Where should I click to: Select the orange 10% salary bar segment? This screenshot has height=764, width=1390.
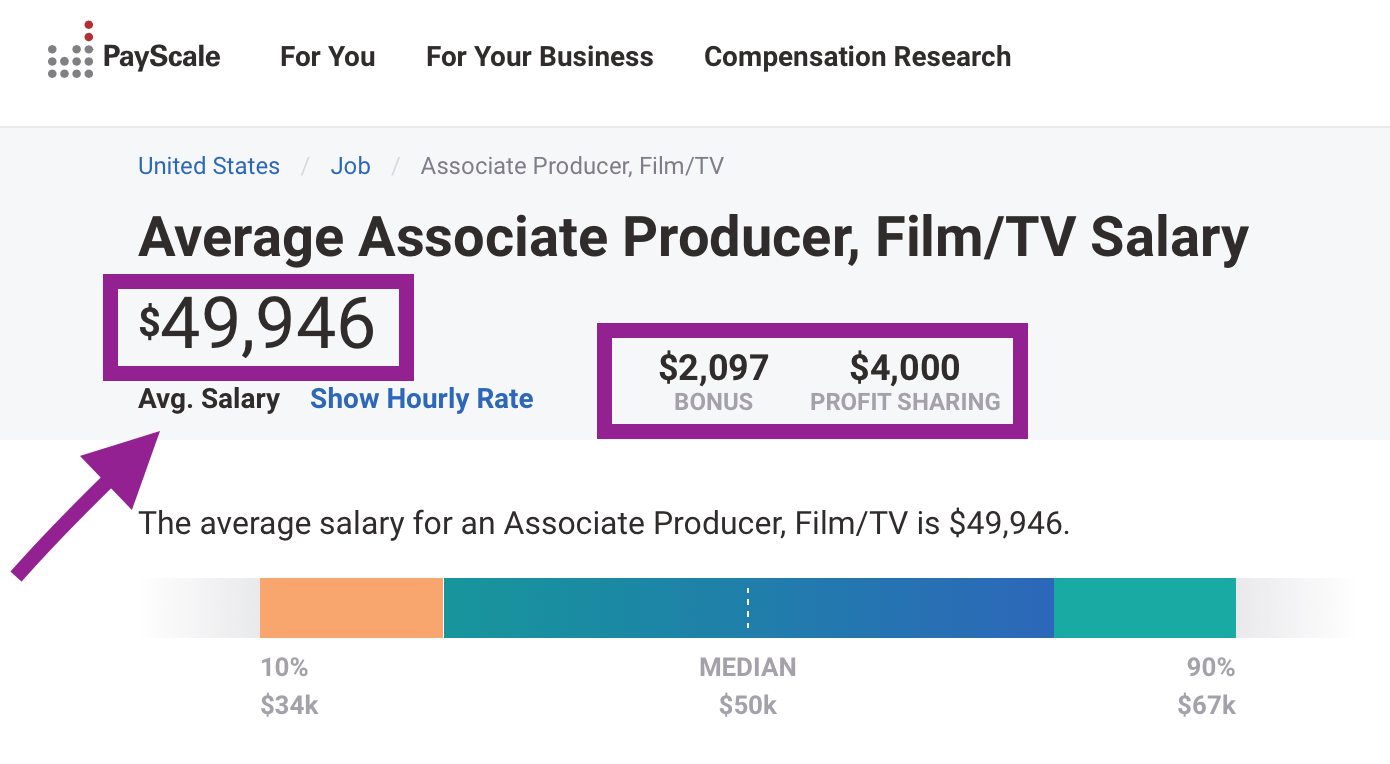[x=351, y=608]
